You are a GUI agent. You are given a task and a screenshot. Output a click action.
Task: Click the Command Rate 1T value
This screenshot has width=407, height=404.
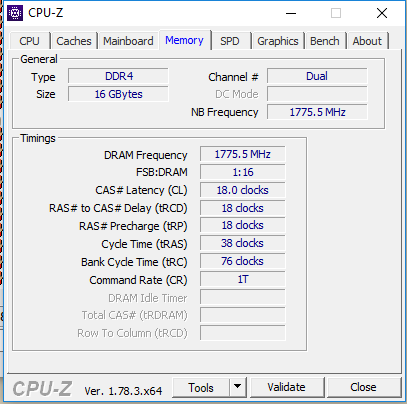243,279
